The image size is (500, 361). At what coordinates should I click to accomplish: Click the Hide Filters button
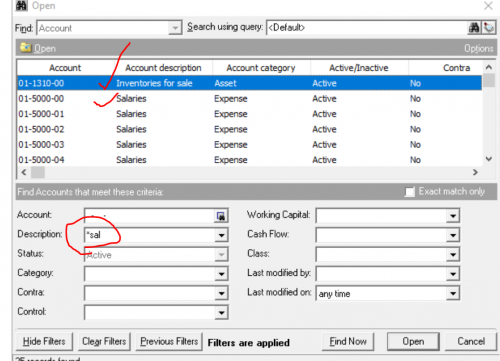(44, 341)
